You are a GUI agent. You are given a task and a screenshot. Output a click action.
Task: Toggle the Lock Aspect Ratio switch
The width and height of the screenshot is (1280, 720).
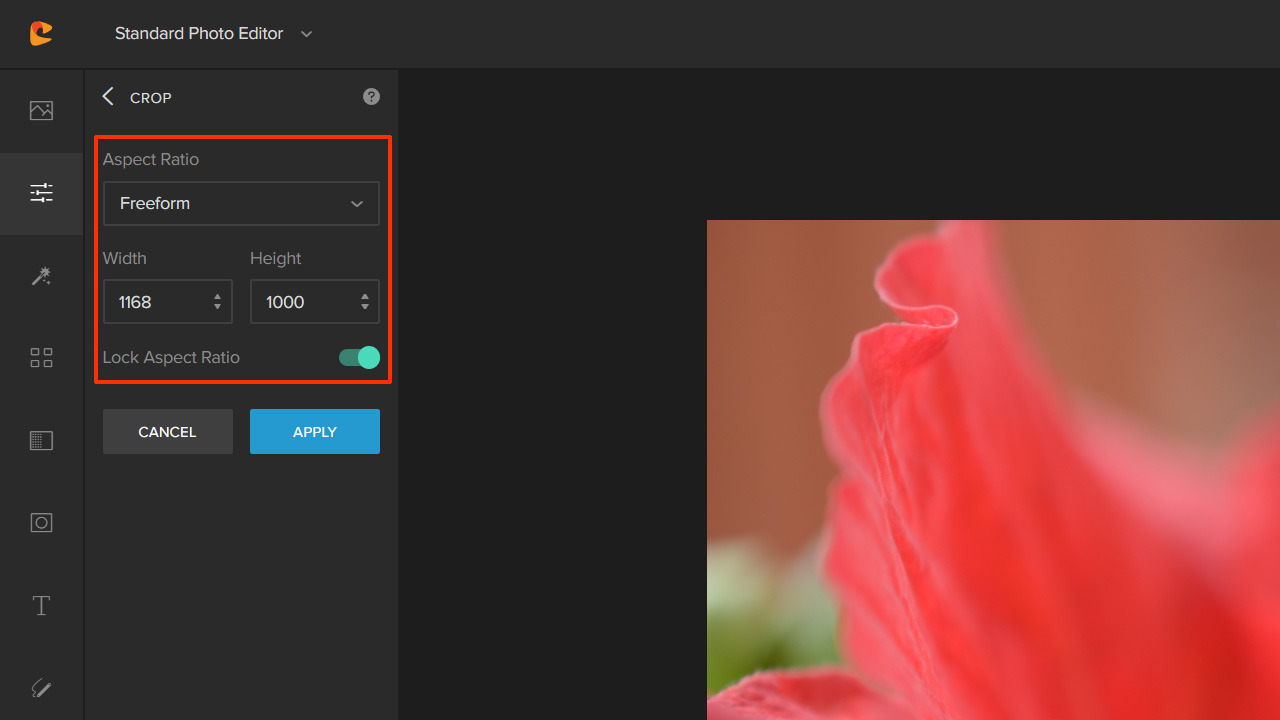point(359,357)
